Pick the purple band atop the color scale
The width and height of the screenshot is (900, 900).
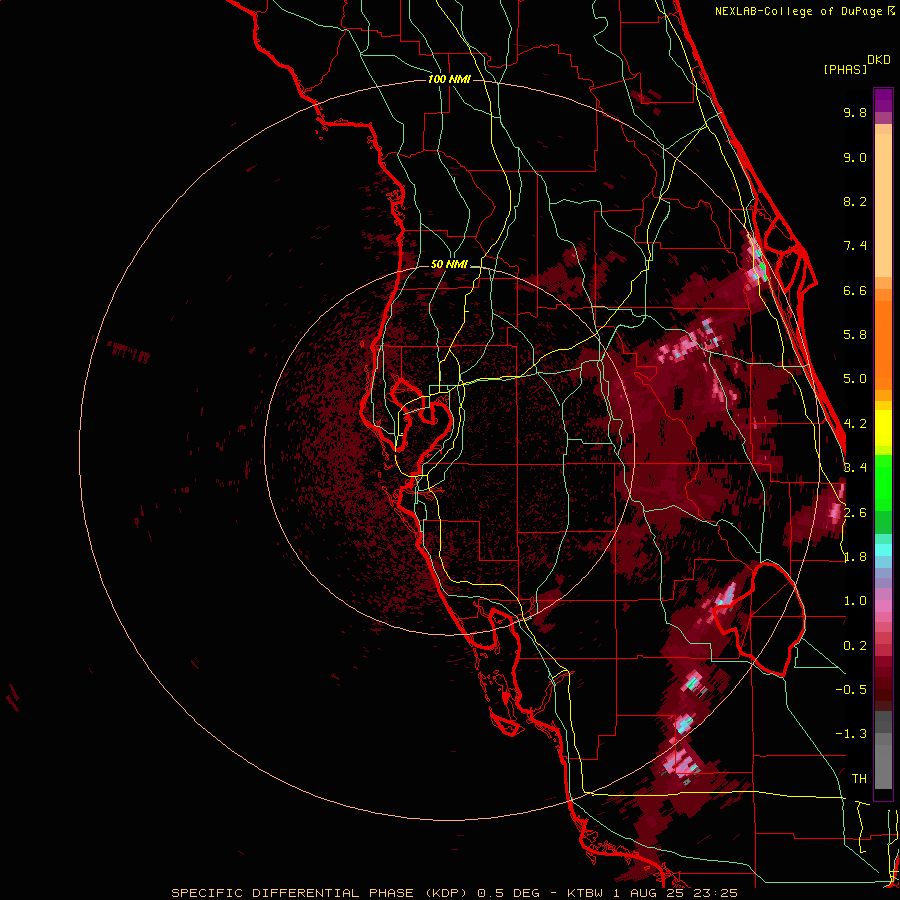(x=883, y=100)
